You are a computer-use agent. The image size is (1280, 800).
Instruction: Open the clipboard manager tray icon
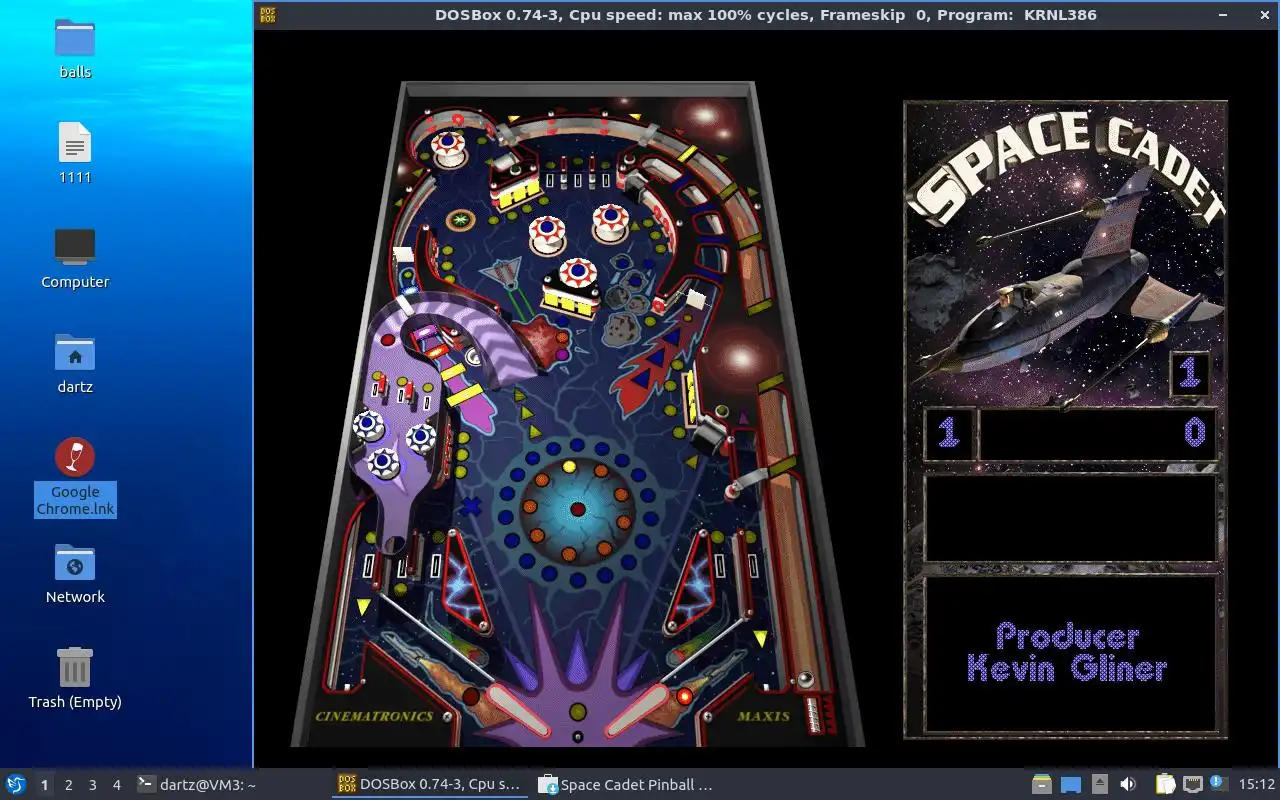pyautogui.click(x=1165, y=785)
